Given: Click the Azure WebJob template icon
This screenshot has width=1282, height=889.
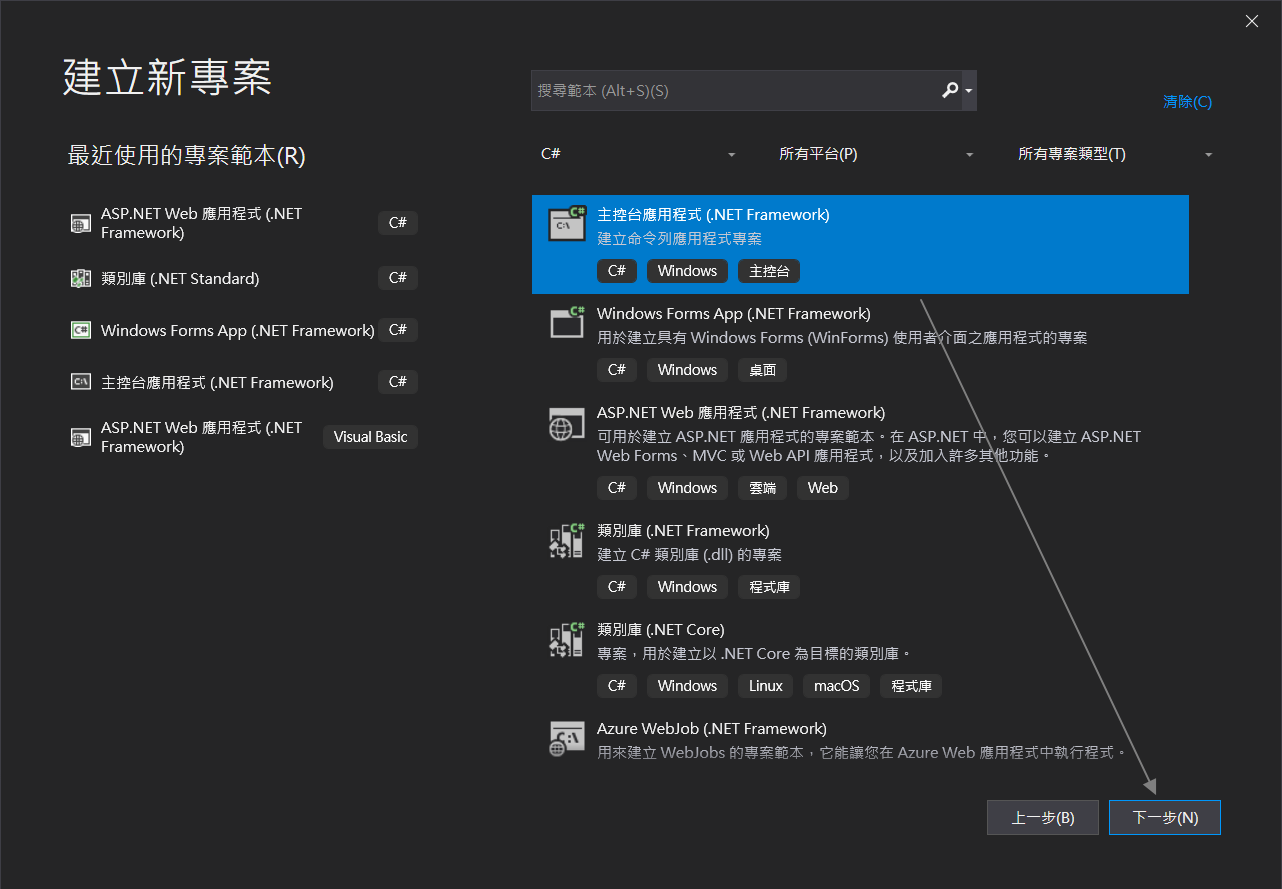Looking at the screenshot, I should (x=567, y=738).
